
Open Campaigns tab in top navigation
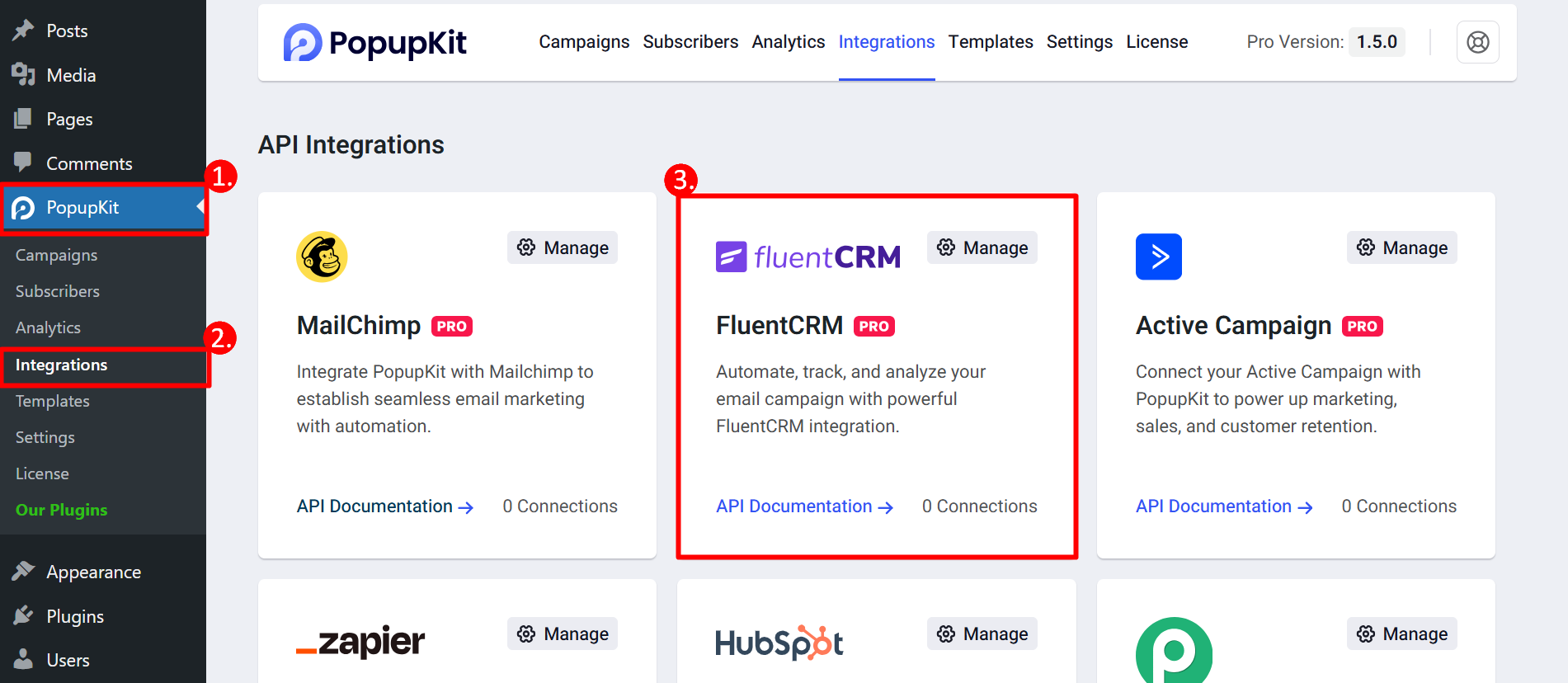pos(584,42)
